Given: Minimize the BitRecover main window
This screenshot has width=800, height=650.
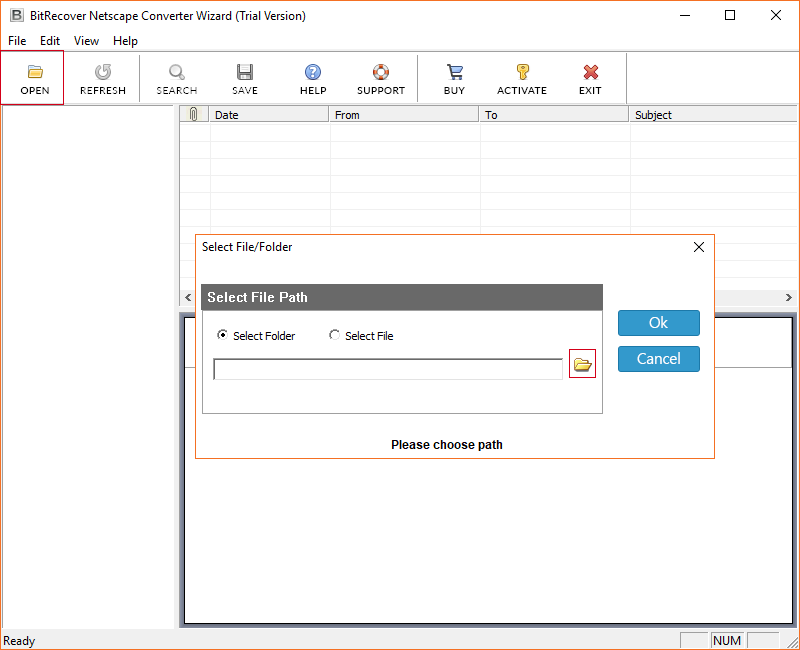Looking at the screenshot, I should (685, 15).
